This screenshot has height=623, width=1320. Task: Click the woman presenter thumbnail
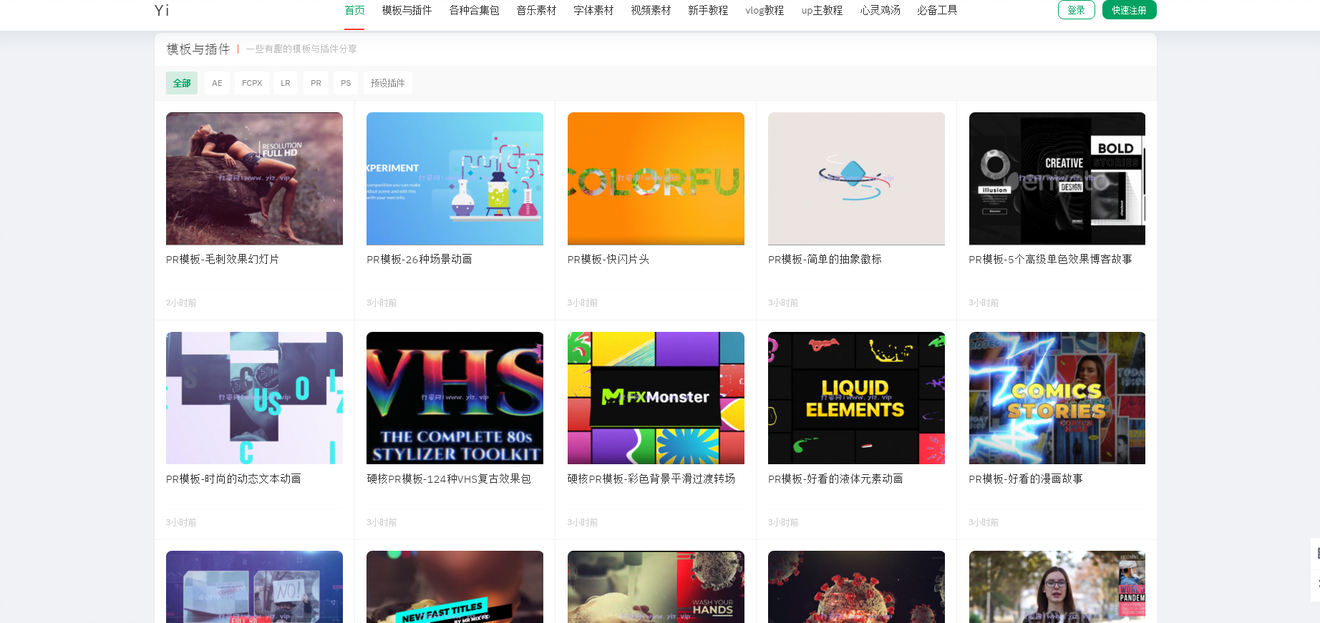1057,587
